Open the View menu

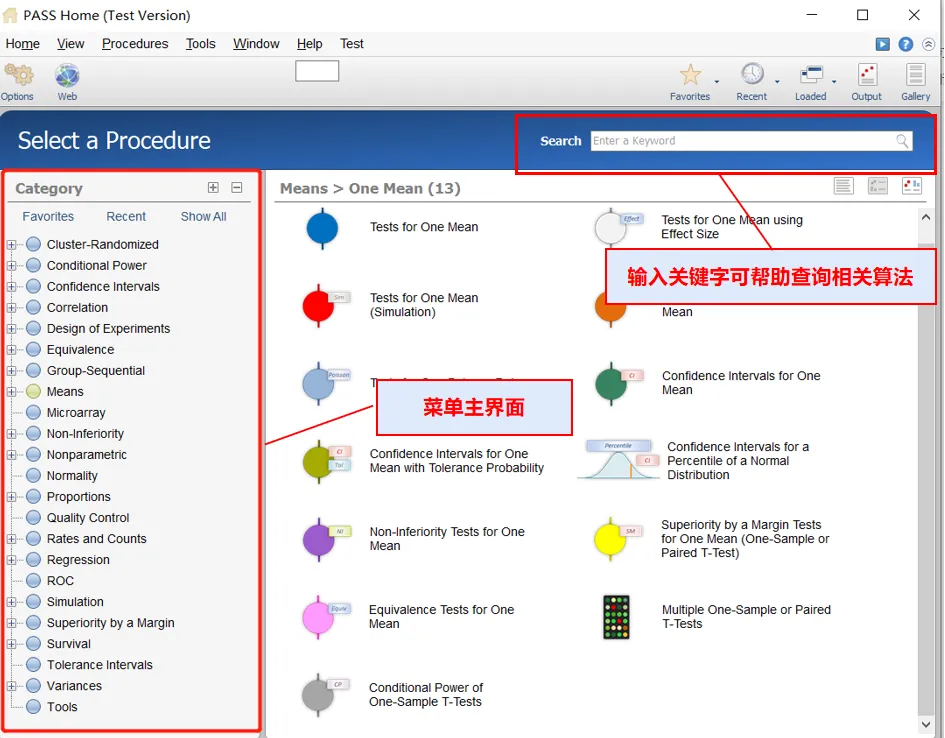coord(71,44)
